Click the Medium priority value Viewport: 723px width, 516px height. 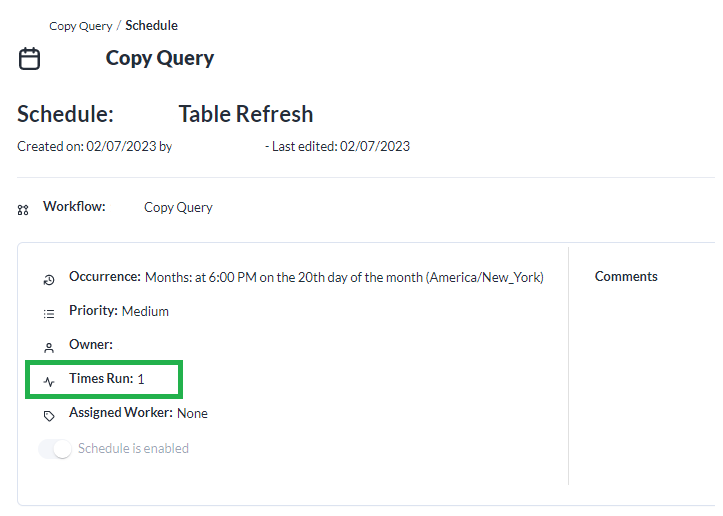tap(145, 311)
